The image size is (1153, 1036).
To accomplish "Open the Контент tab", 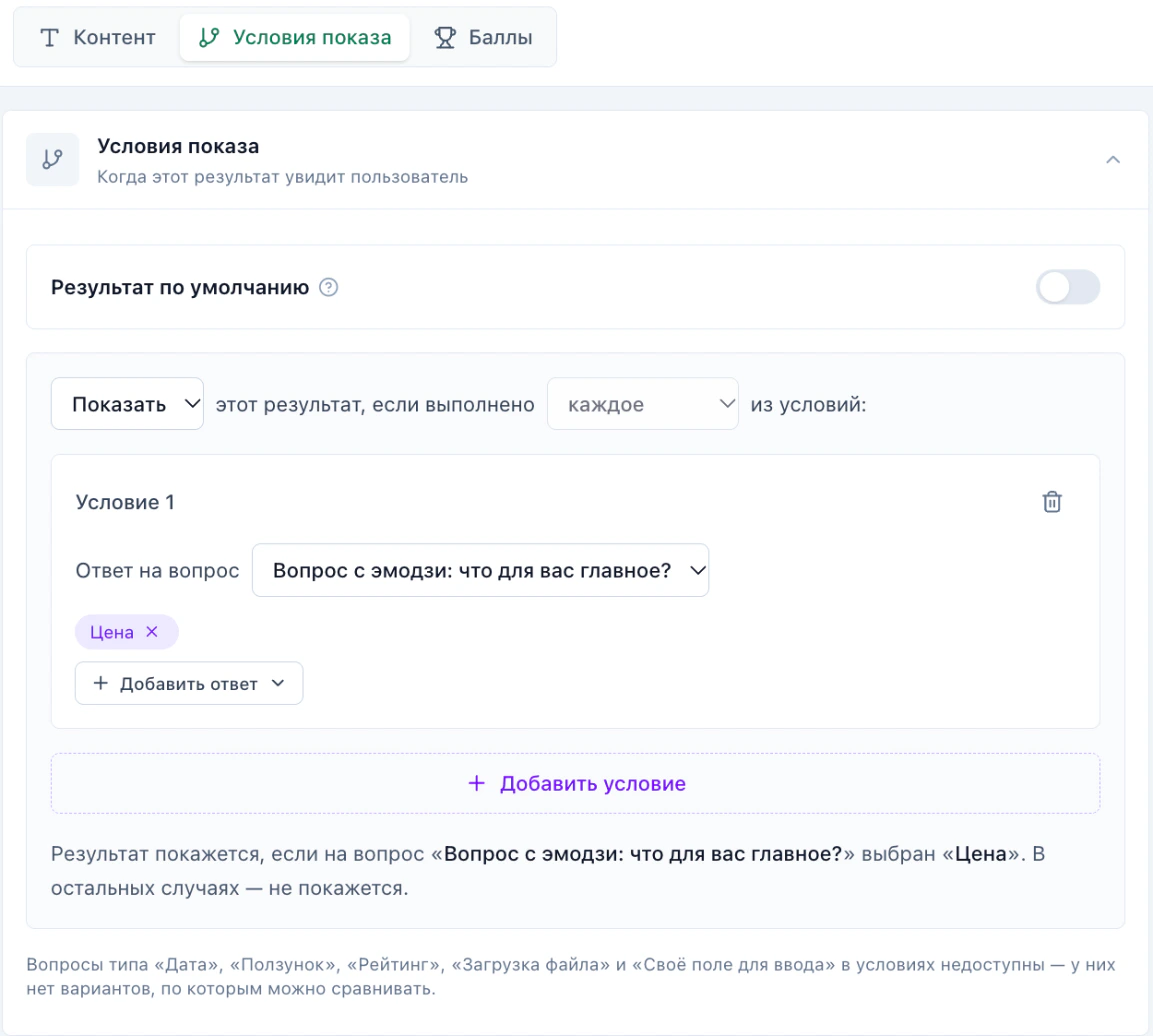I will click(x=97, y=37).
